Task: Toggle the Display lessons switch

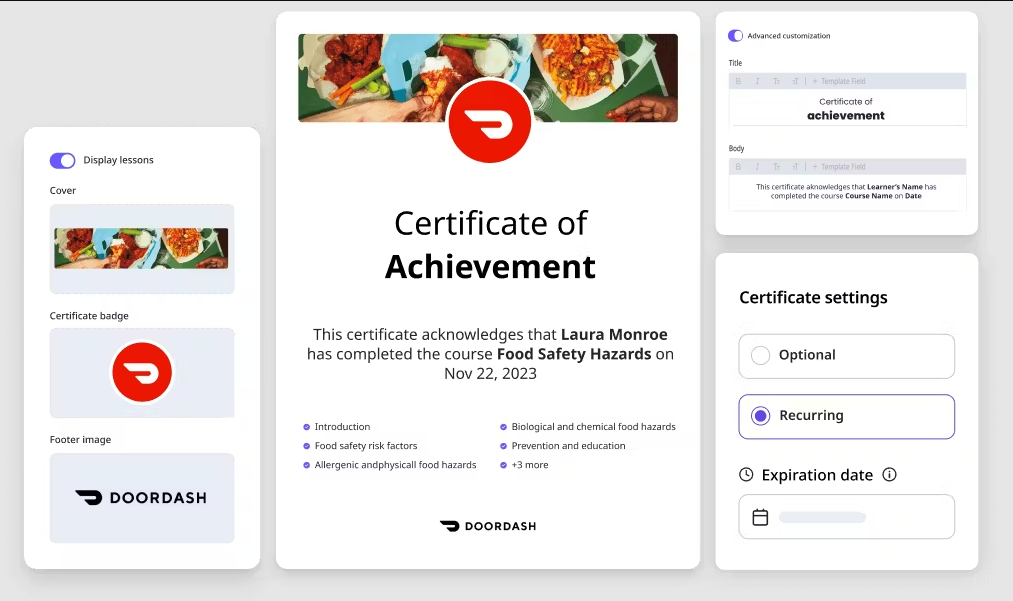Action: tap(63, 160)
